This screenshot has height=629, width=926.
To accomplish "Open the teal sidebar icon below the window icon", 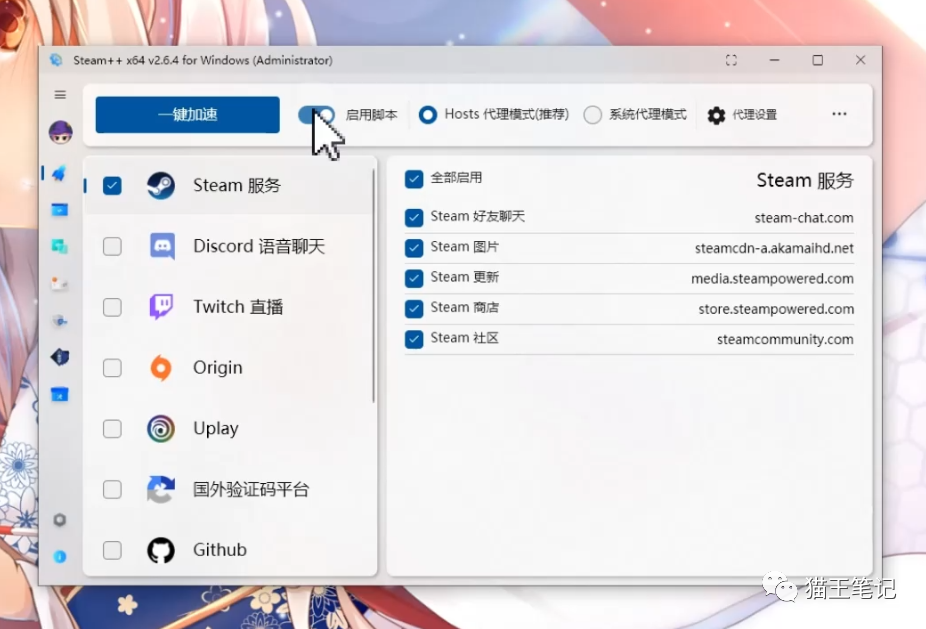I will [60, 246].
